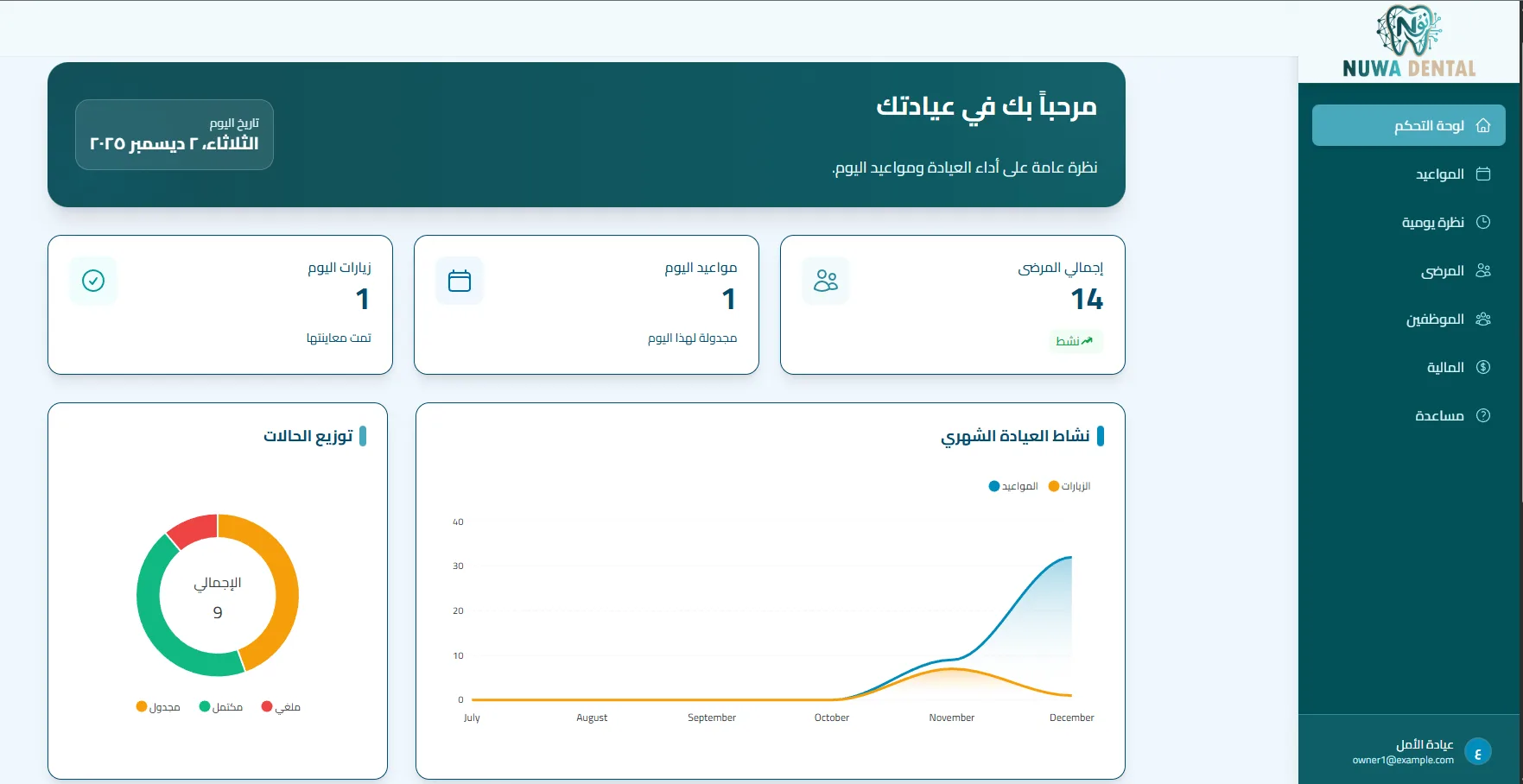Toggle the الزيارات series in chart legend
The width and height of the screenshot is (1523, 784).
point(1069,486)
